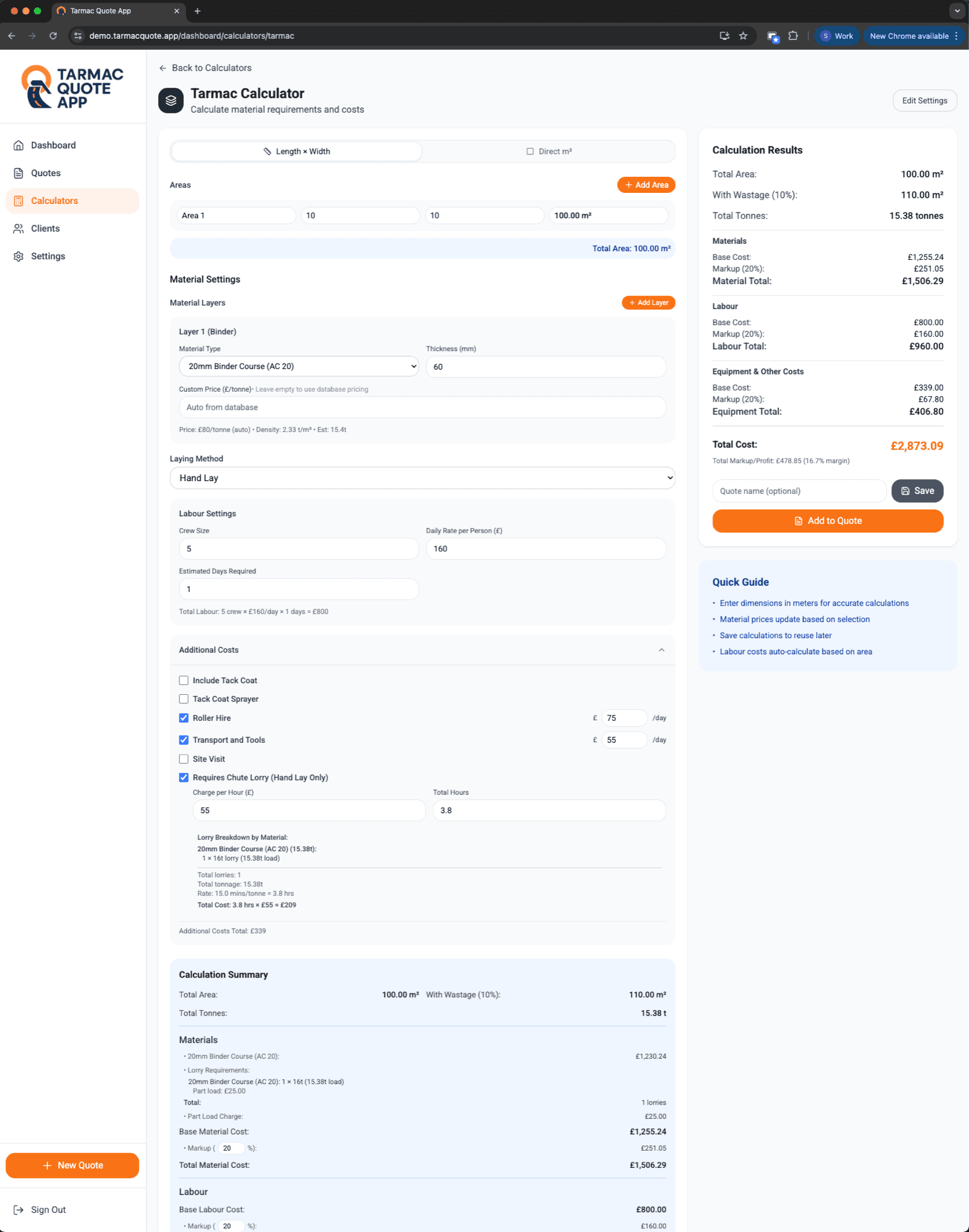The image size is (969, 1232).
Task: Click the Add Layer button
Action: click(648, 303)
